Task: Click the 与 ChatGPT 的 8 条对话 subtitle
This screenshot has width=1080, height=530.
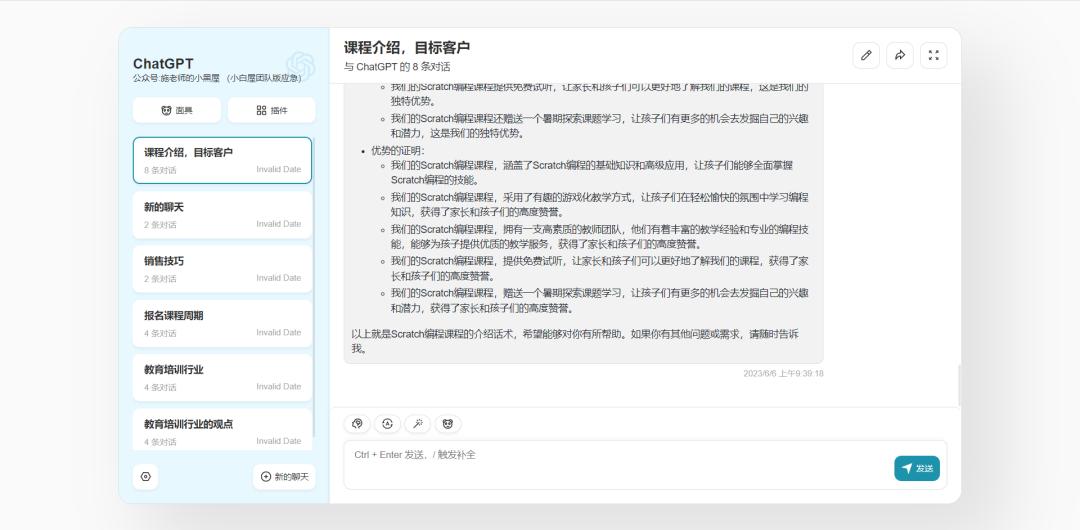Action: (397, 67)
